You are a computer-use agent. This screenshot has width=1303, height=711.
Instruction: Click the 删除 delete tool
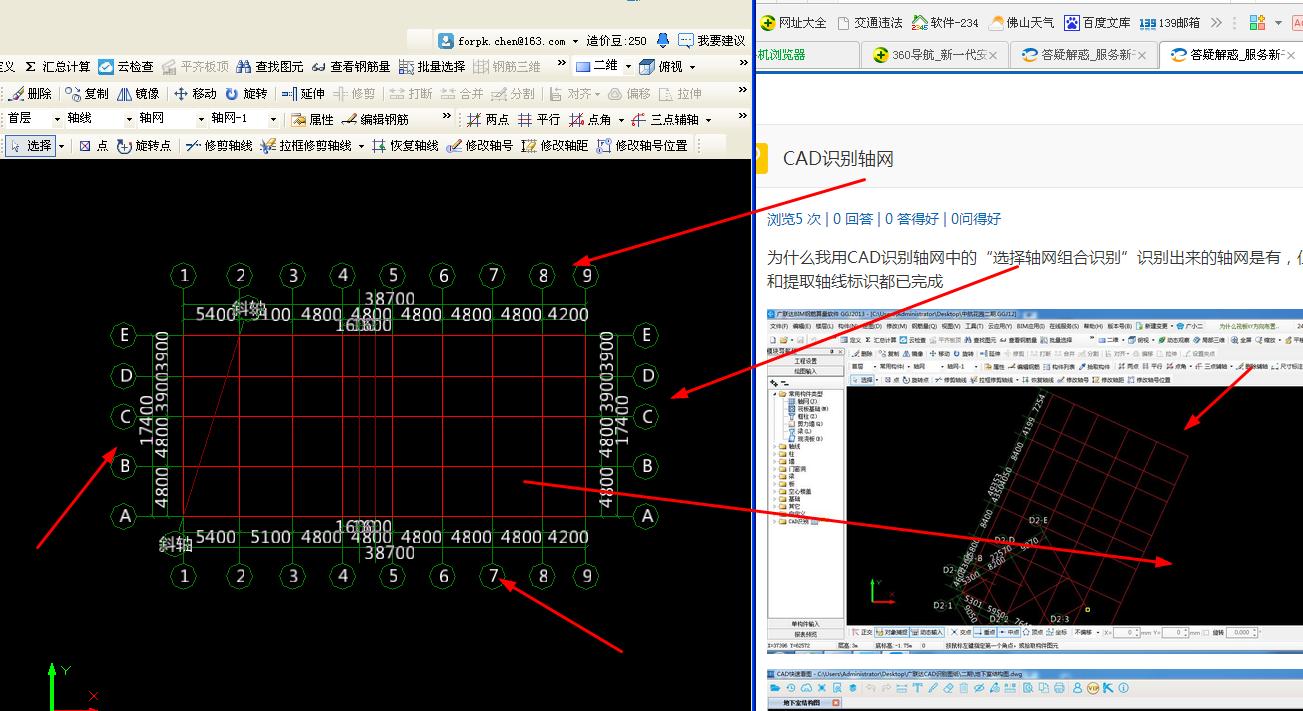tap(30, 93)
